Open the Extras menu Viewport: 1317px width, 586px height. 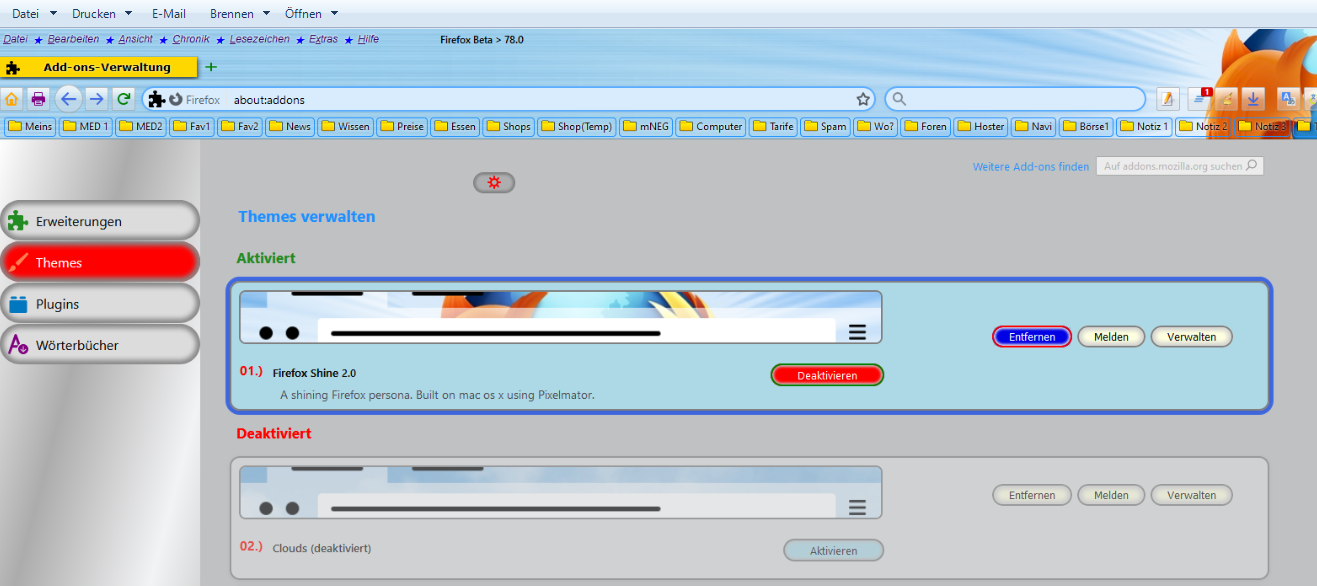(323, 39)
